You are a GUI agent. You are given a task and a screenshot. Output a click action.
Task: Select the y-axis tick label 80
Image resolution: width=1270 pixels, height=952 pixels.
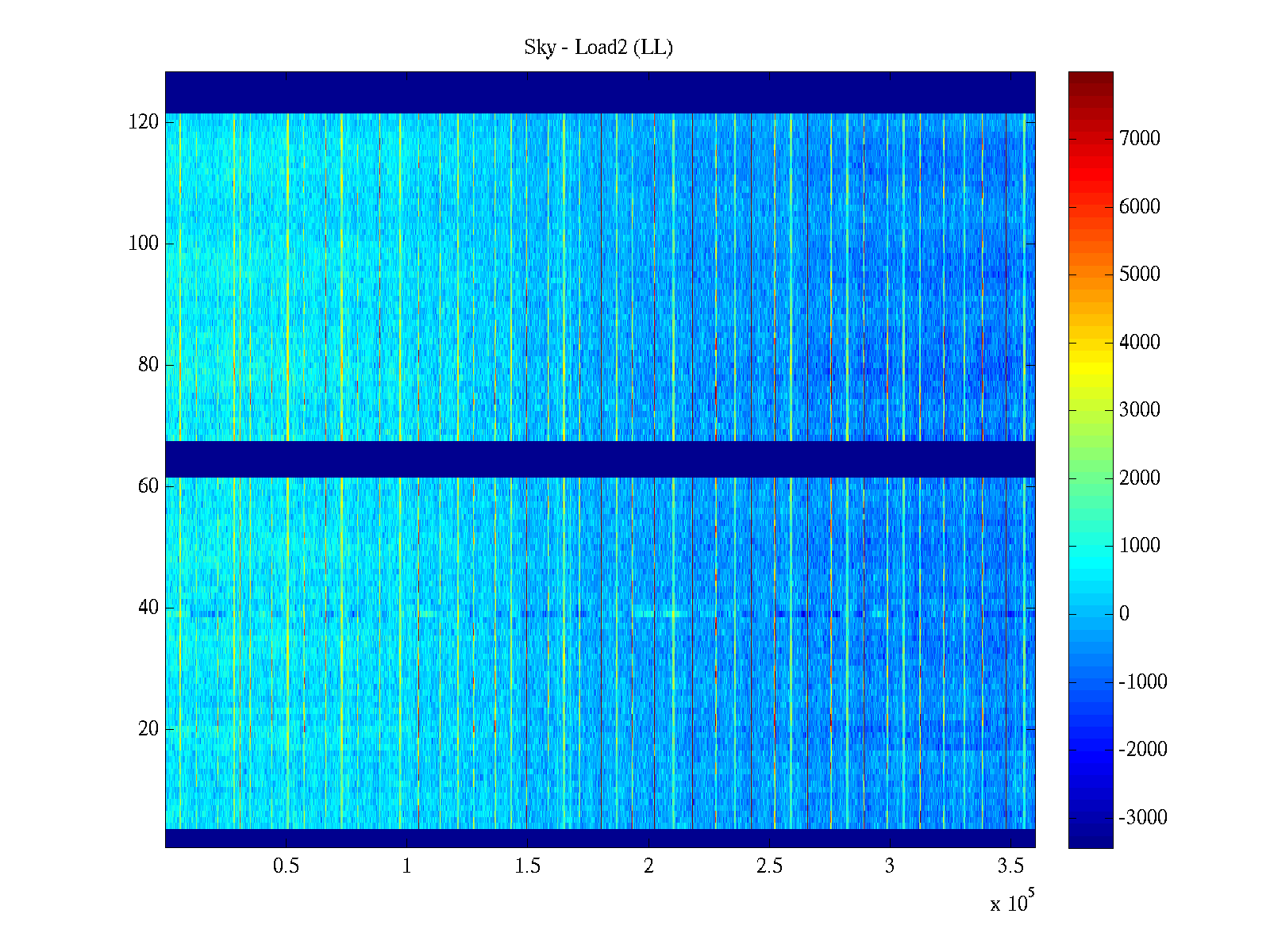point(148,365)
